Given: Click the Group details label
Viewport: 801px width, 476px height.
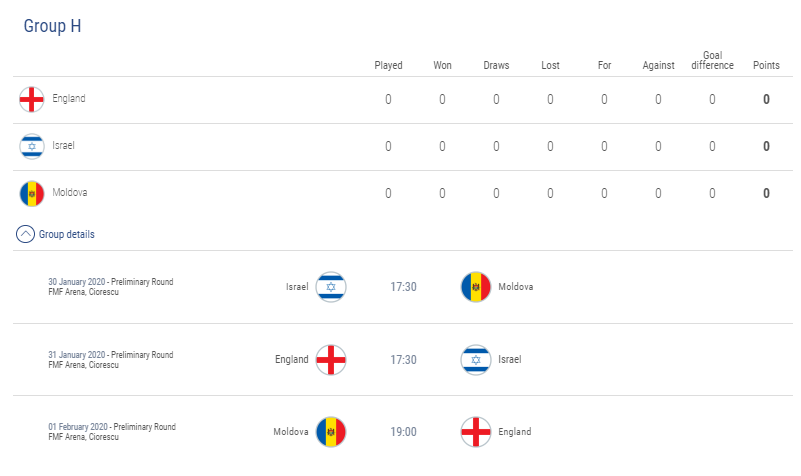Looking at the screenshot, I should click(x=66, y=234).
